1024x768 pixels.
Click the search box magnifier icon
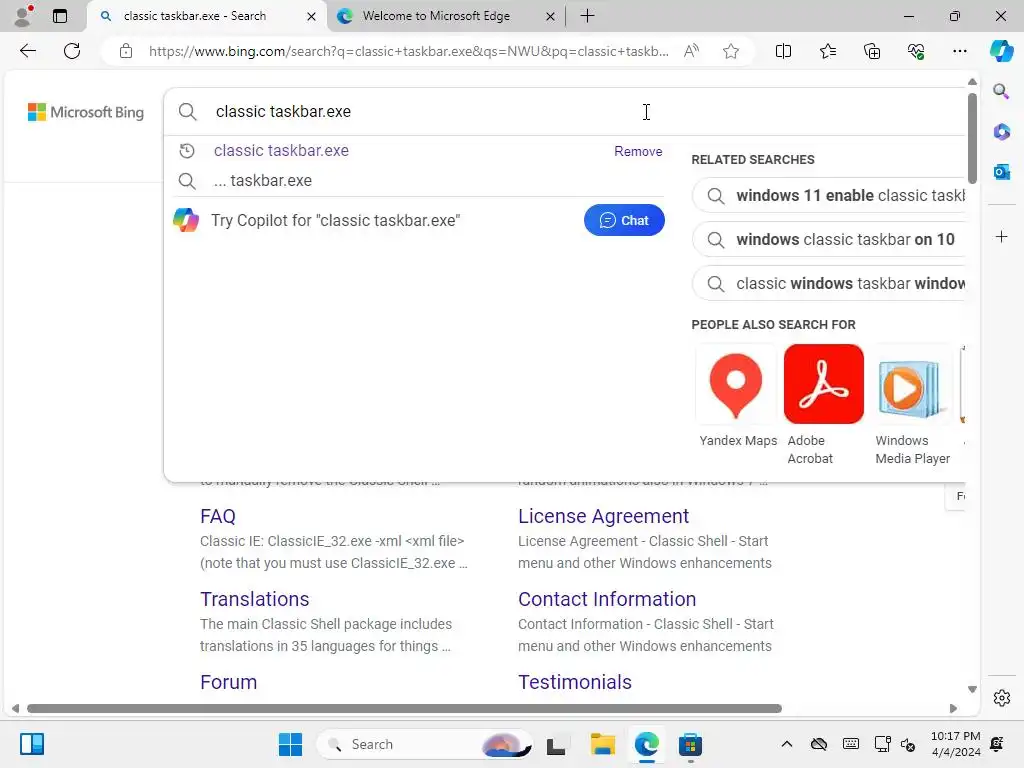187,112
